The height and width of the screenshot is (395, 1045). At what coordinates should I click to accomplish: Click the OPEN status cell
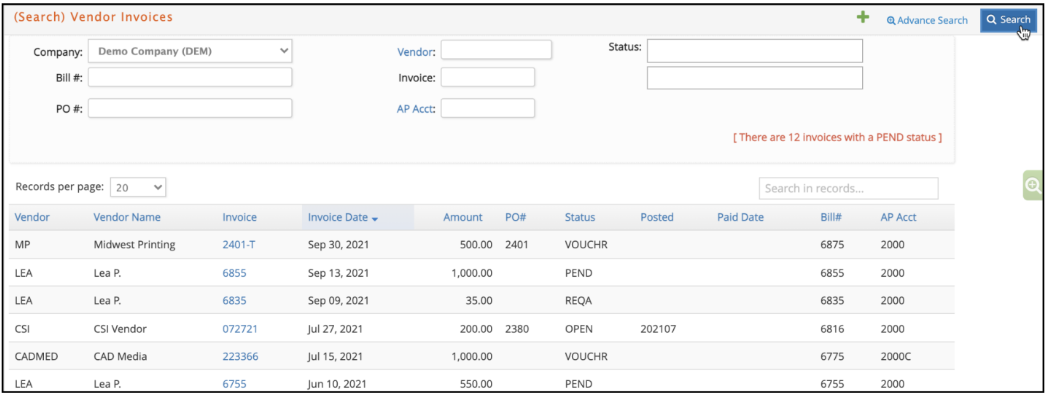pyautogui.click(x=578, y=329)
